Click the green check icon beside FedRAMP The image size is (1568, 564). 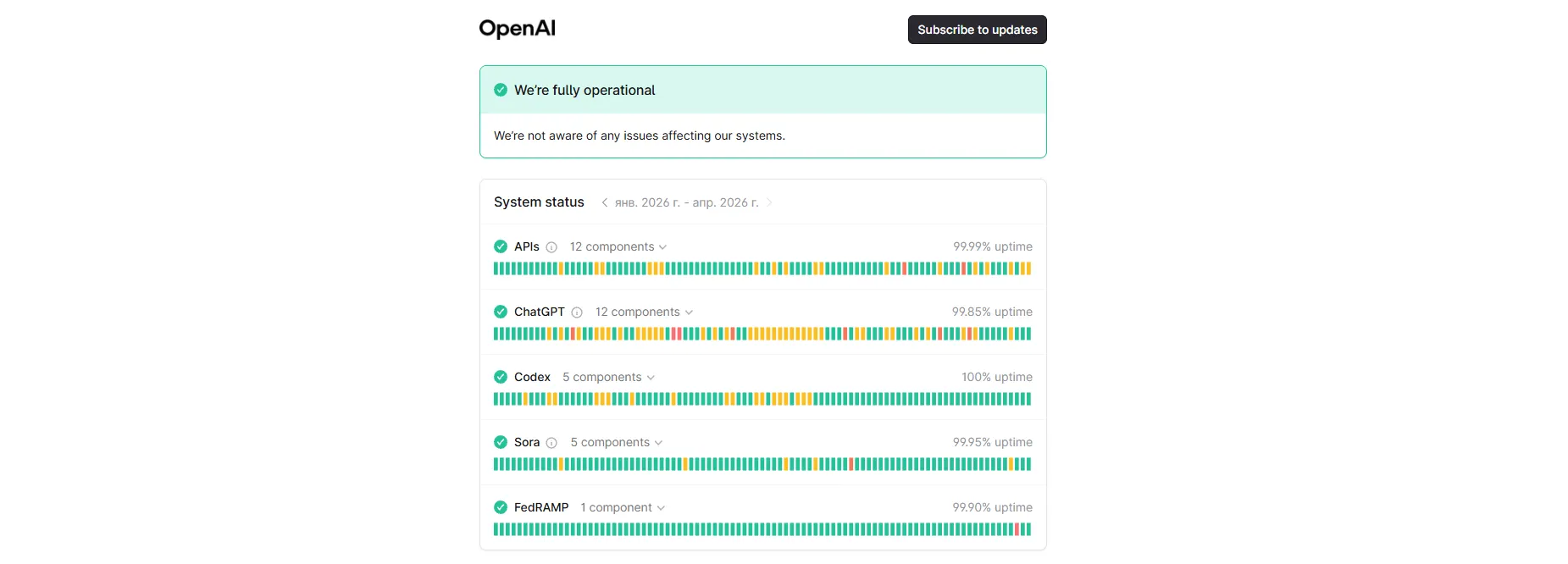tap(501, 507)
